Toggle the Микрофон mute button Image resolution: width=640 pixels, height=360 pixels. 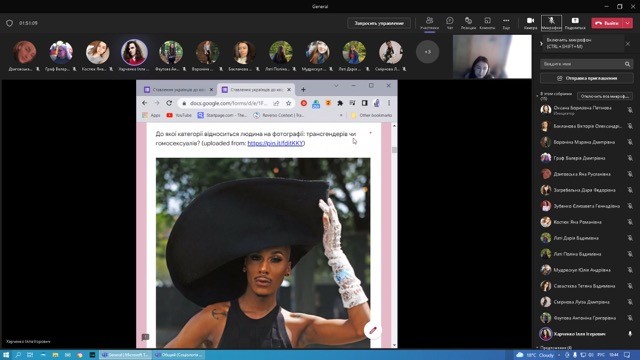point(551,23)
